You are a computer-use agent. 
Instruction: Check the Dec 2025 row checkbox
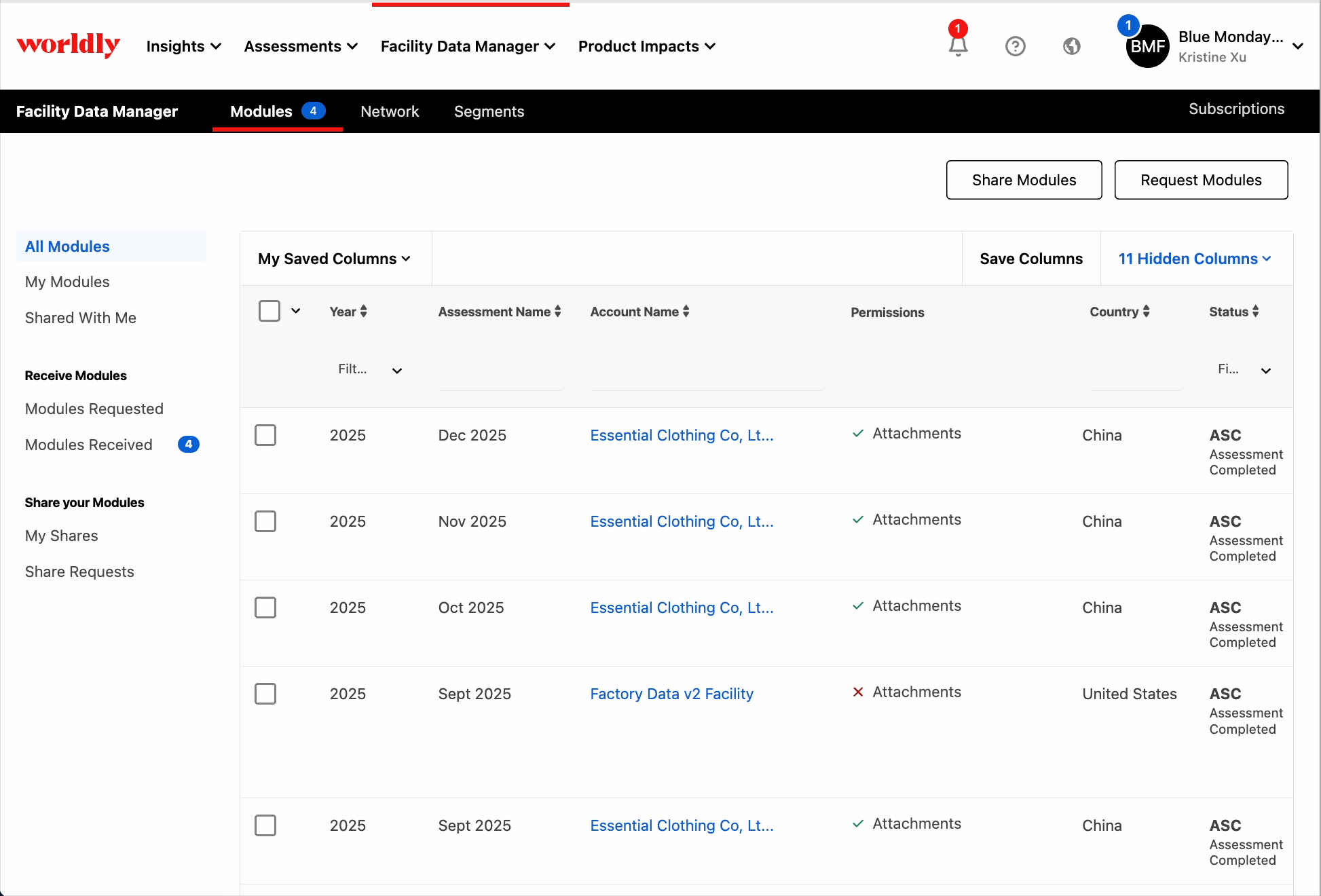click(x=265, y=435)
